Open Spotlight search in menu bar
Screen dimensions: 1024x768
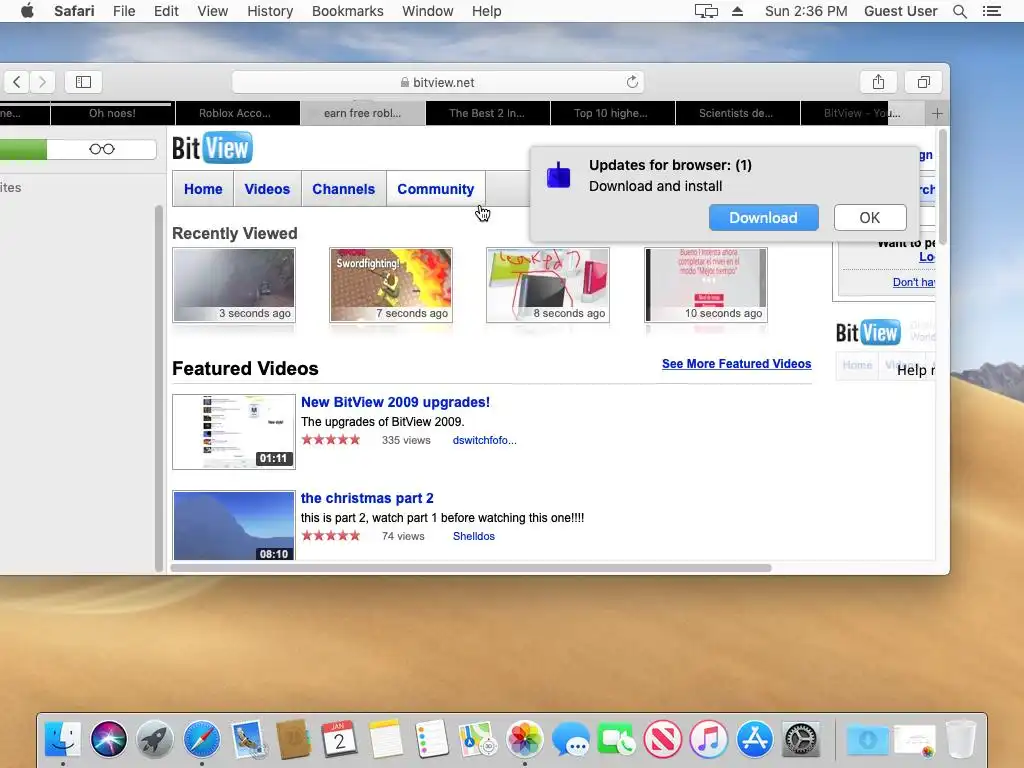pyautogui.click(x=959, y=11)
